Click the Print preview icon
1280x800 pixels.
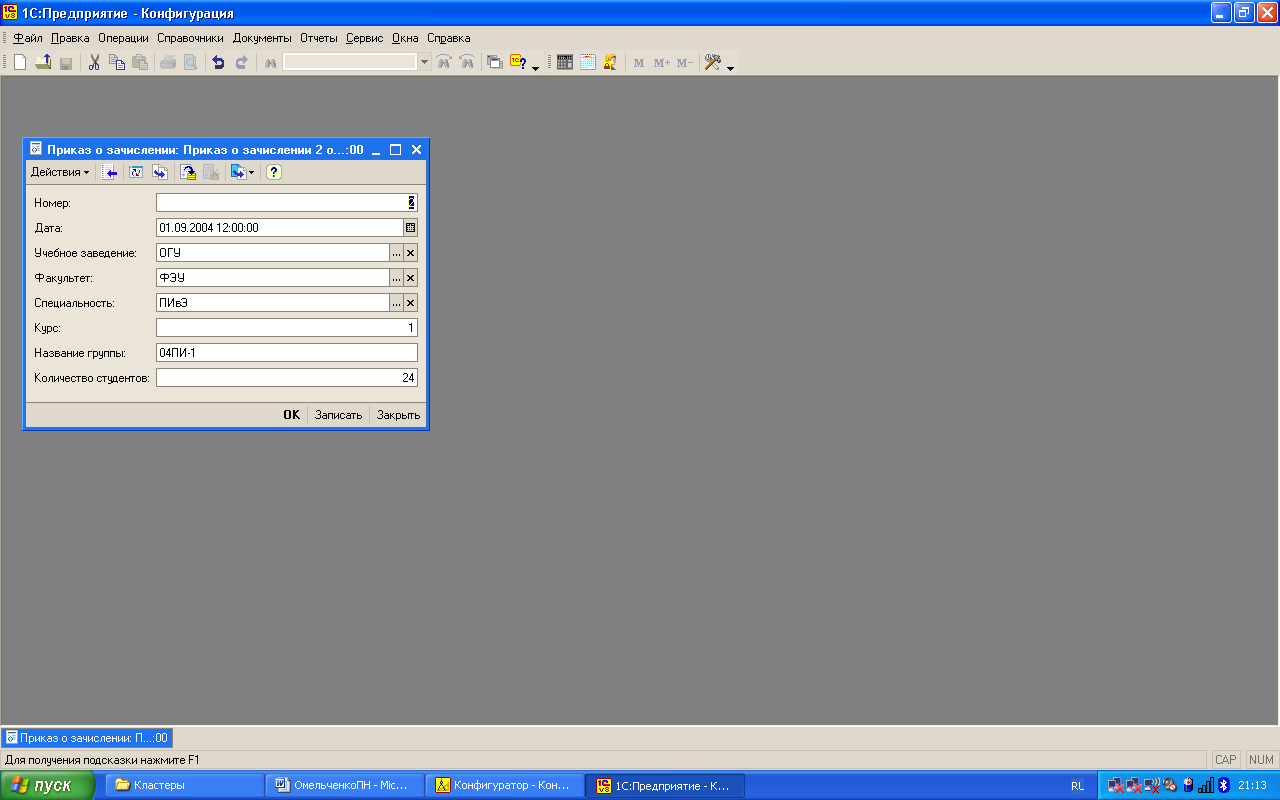coord(190,62)
